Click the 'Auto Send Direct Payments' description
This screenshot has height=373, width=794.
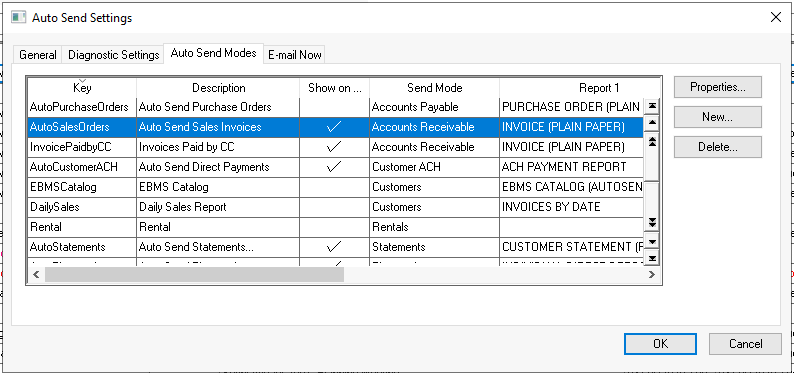point(218,167)
